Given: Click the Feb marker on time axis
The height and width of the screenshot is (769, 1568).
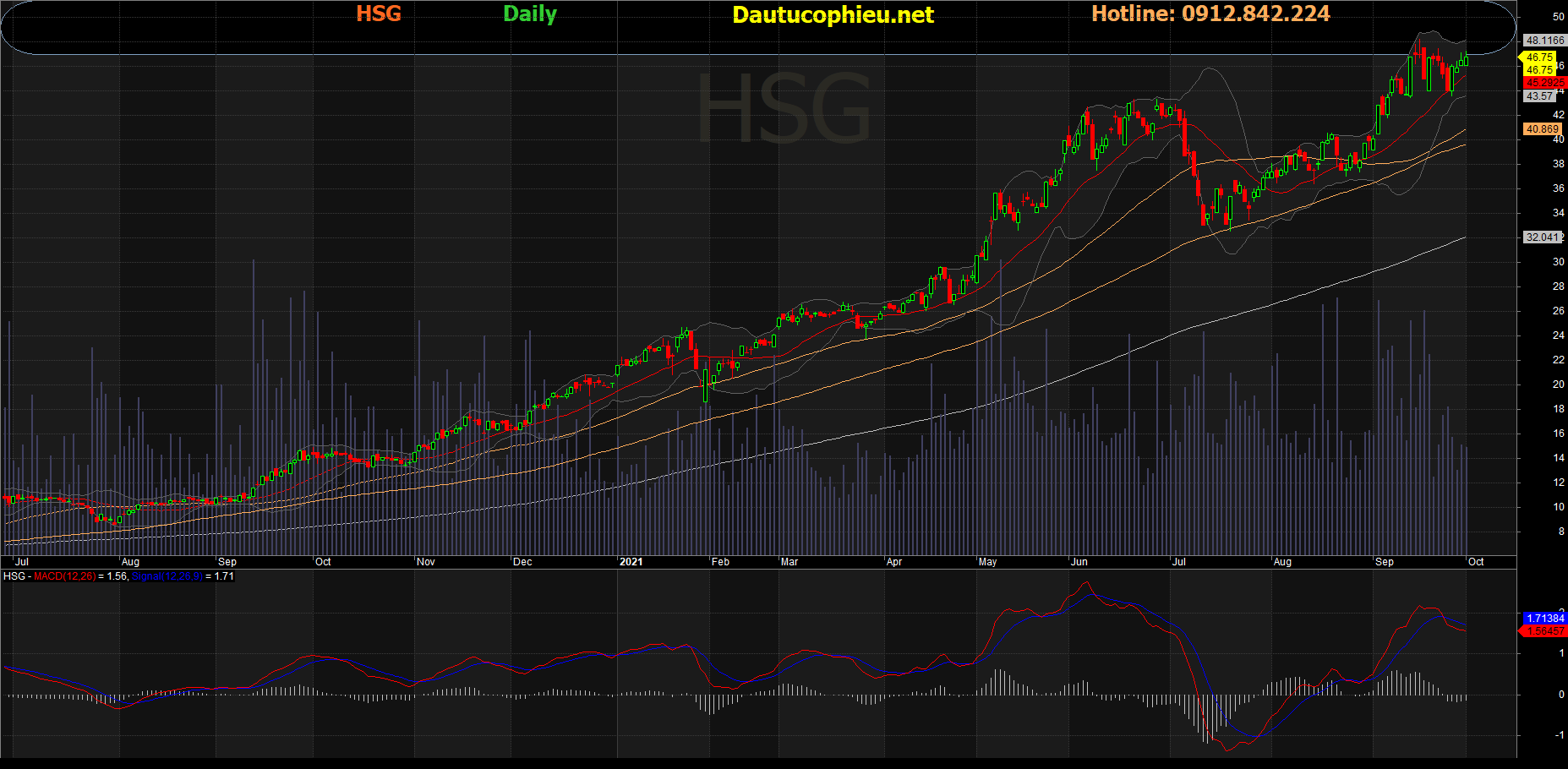Looking at the screenshot, I should tap(720, 562).
